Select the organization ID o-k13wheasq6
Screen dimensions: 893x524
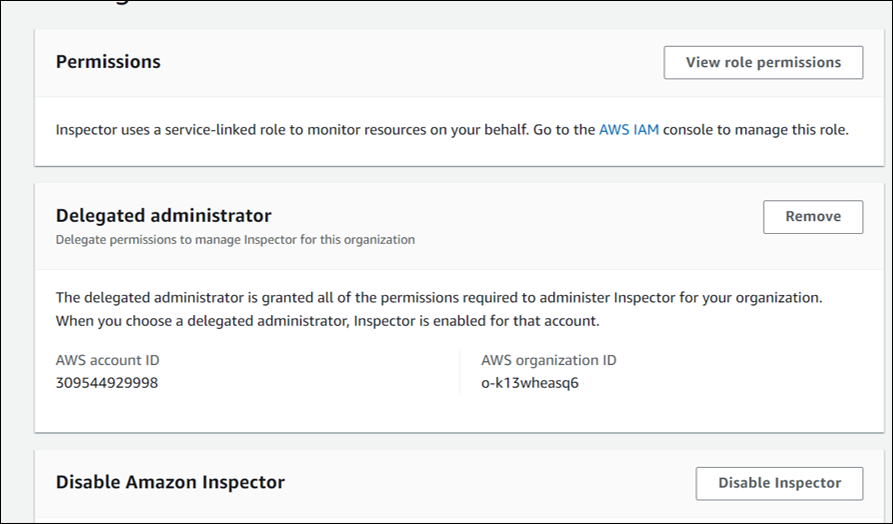pyautogui.click(x=530, y=383)
